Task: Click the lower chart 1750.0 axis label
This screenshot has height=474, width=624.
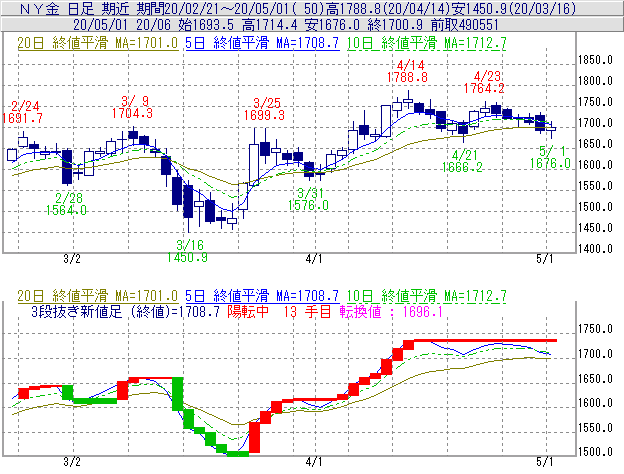Action: [x=595, y=329]
